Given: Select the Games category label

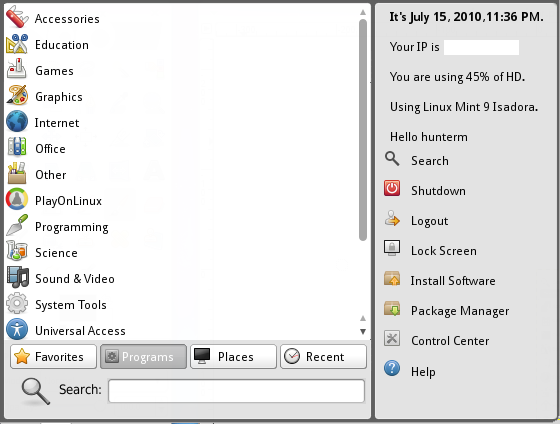Looking at the screenshot, I should 54,71.
